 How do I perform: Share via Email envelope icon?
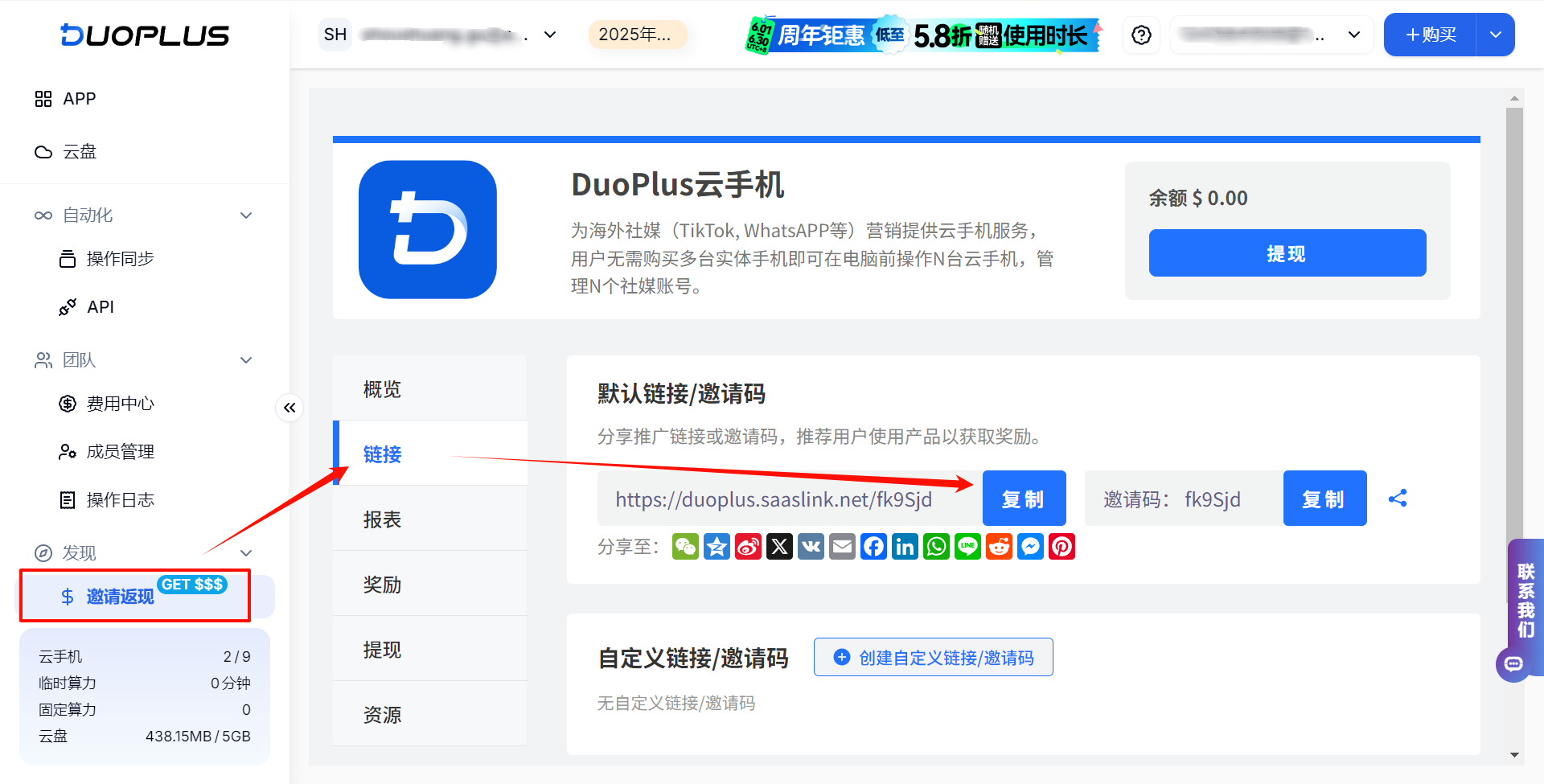(842, 547)
